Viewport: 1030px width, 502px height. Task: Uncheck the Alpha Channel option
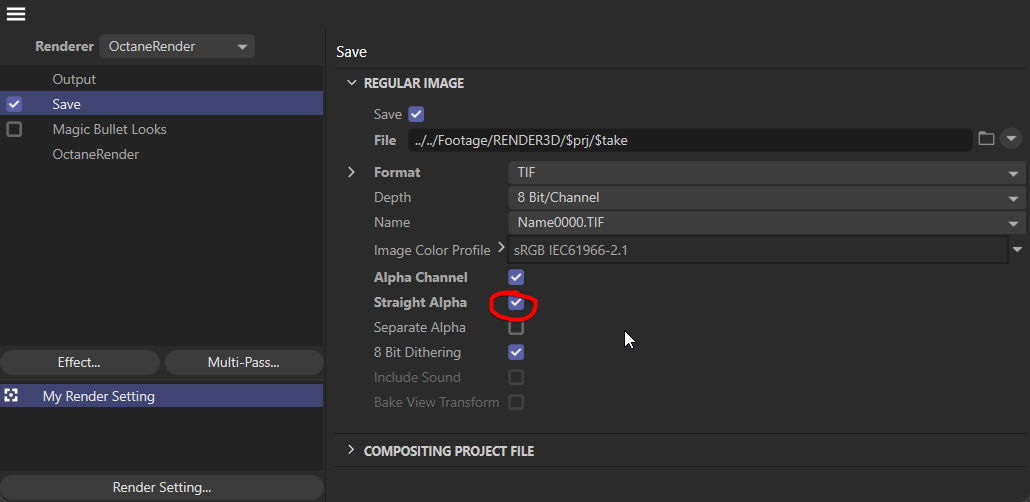tap(516, 277)
